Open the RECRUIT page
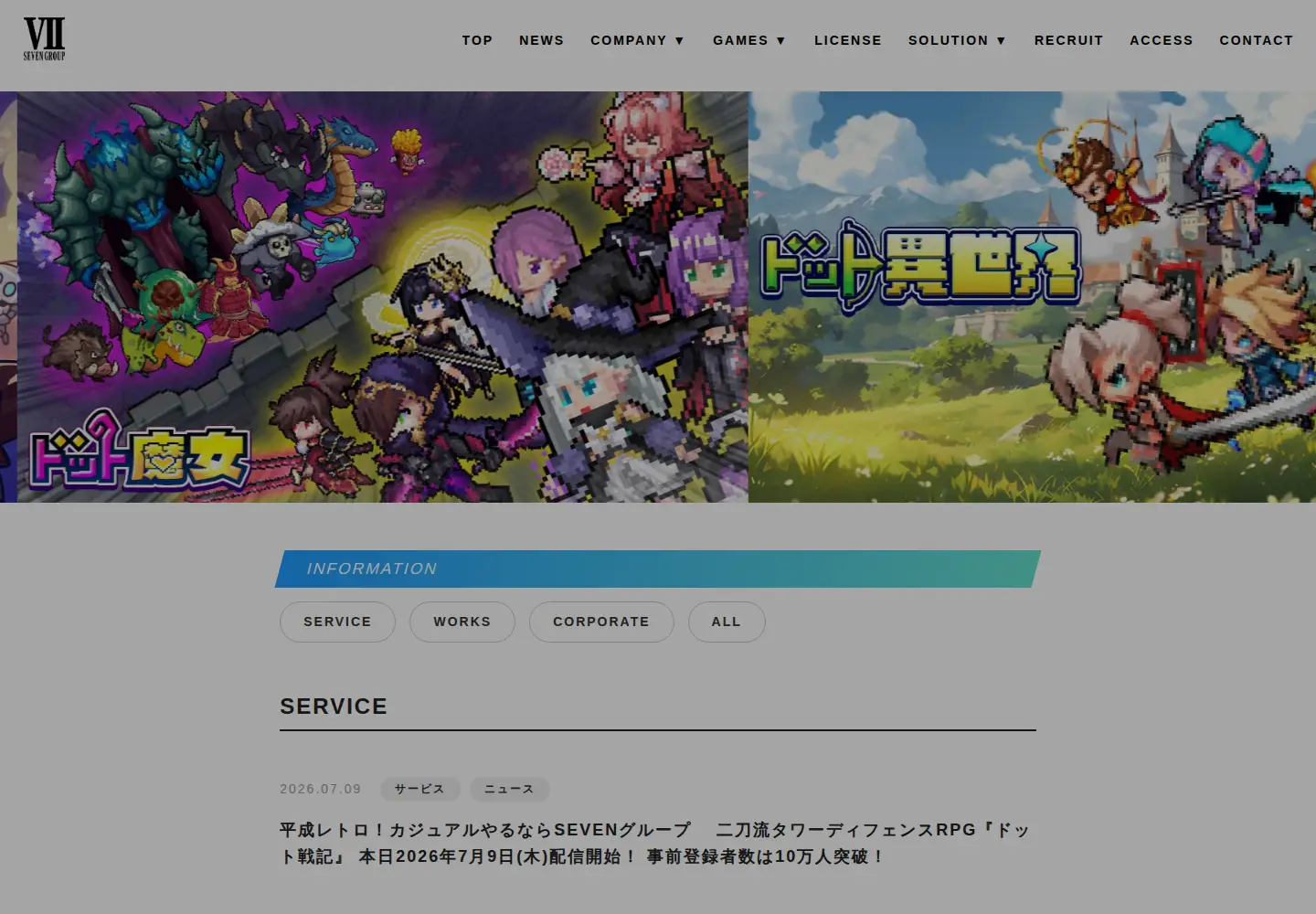Screen dimensions: 1316x914 coord(1068,40)
